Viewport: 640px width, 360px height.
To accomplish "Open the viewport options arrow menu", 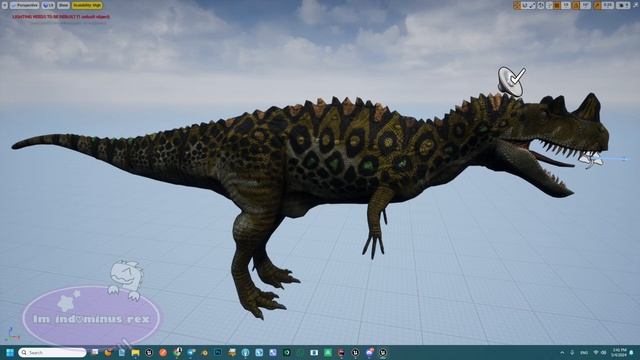I will [4, 5].
